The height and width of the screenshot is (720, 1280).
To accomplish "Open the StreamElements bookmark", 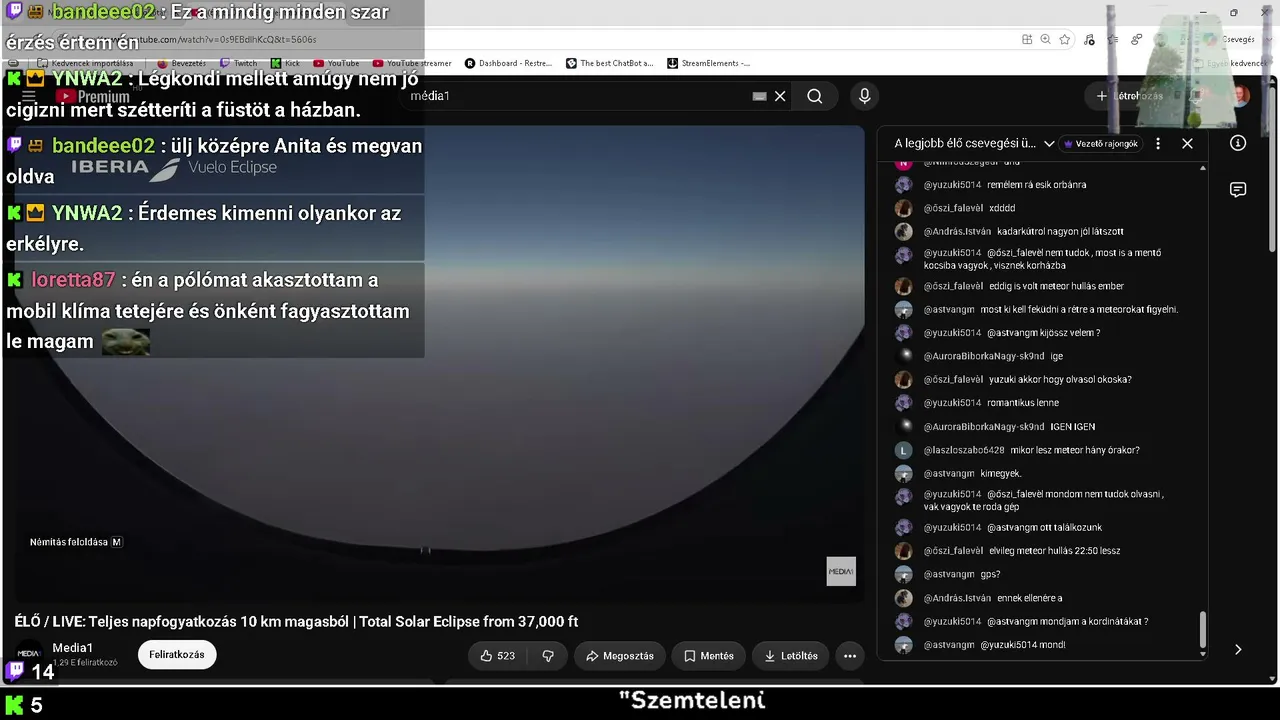I will click(708, 63).
